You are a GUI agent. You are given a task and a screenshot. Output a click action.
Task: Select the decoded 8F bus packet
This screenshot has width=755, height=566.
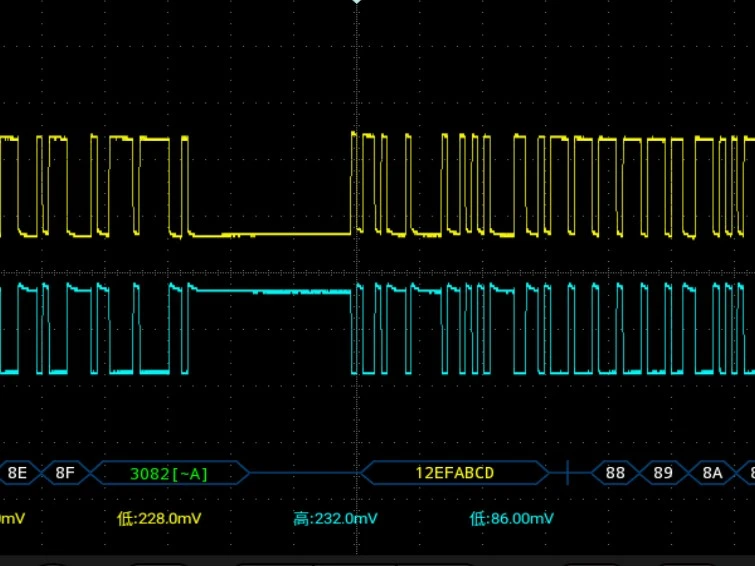coord(66,473)
